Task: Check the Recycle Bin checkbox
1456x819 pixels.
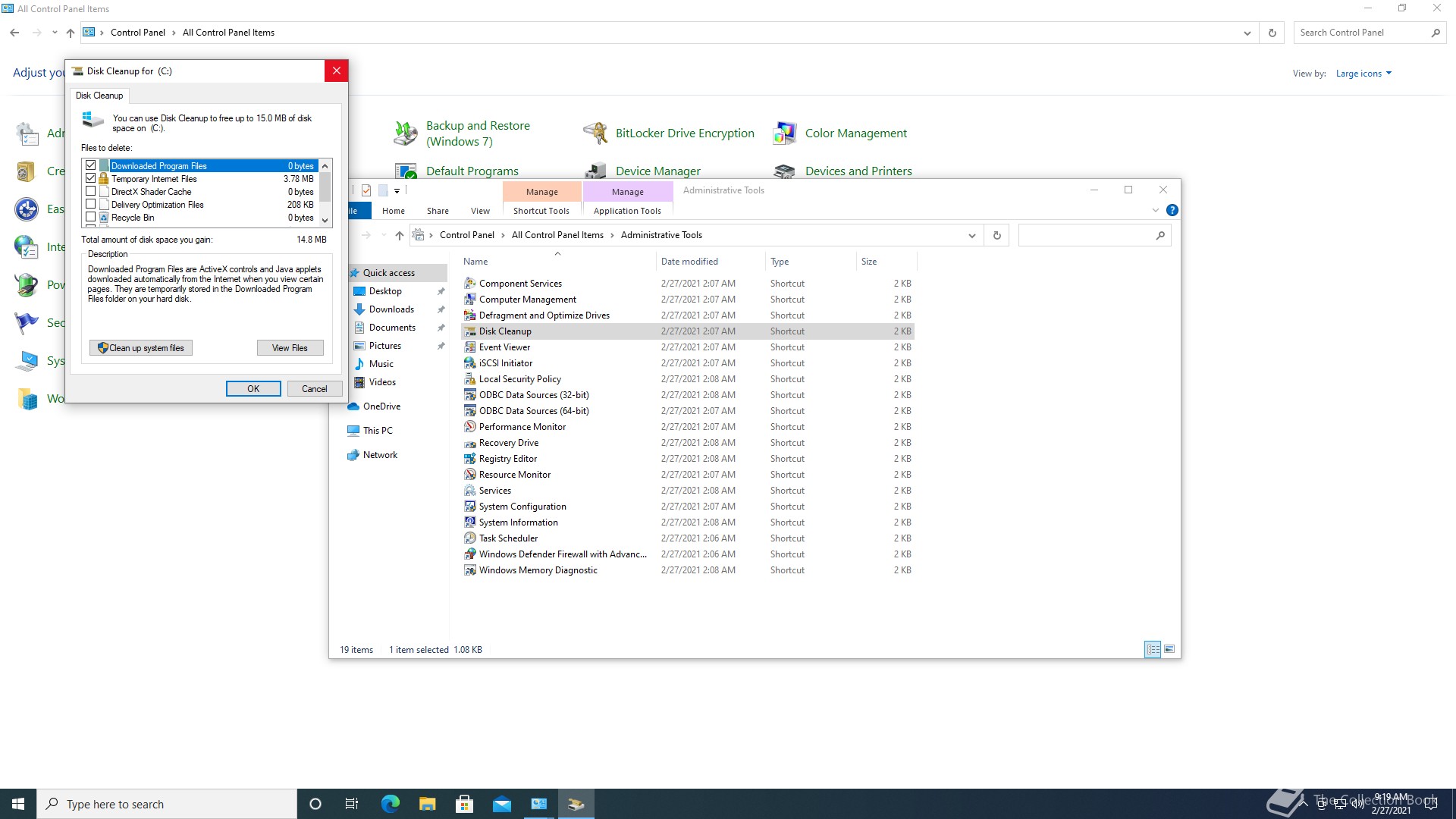Action: tap(91, 217)
